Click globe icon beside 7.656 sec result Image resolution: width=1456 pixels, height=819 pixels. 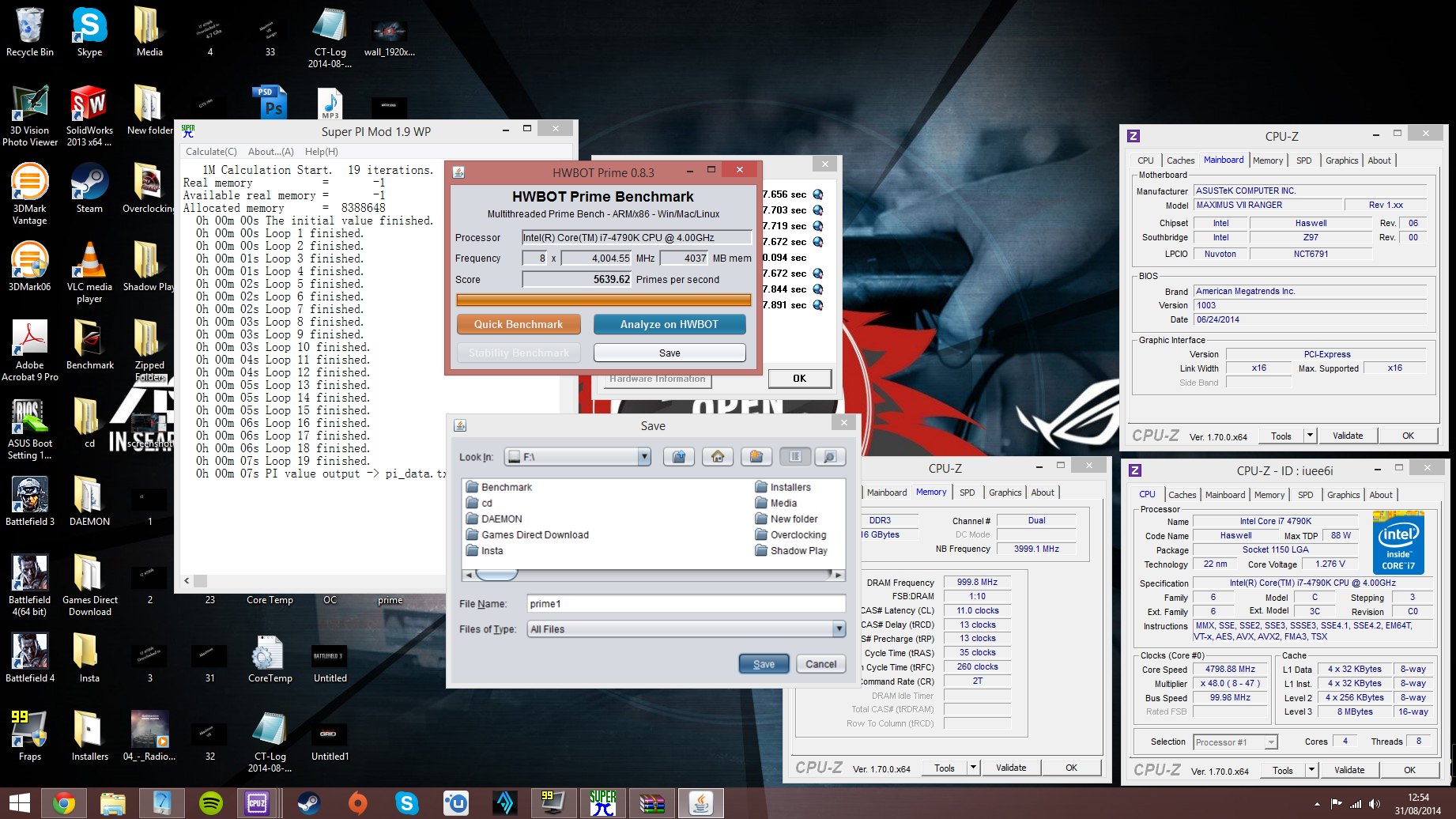(818, 194)
